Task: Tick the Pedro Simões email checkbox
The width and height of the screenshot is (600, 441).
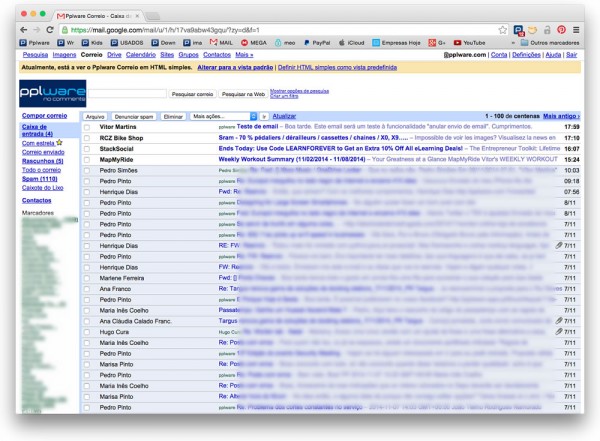Action: (x=87, y=170)
